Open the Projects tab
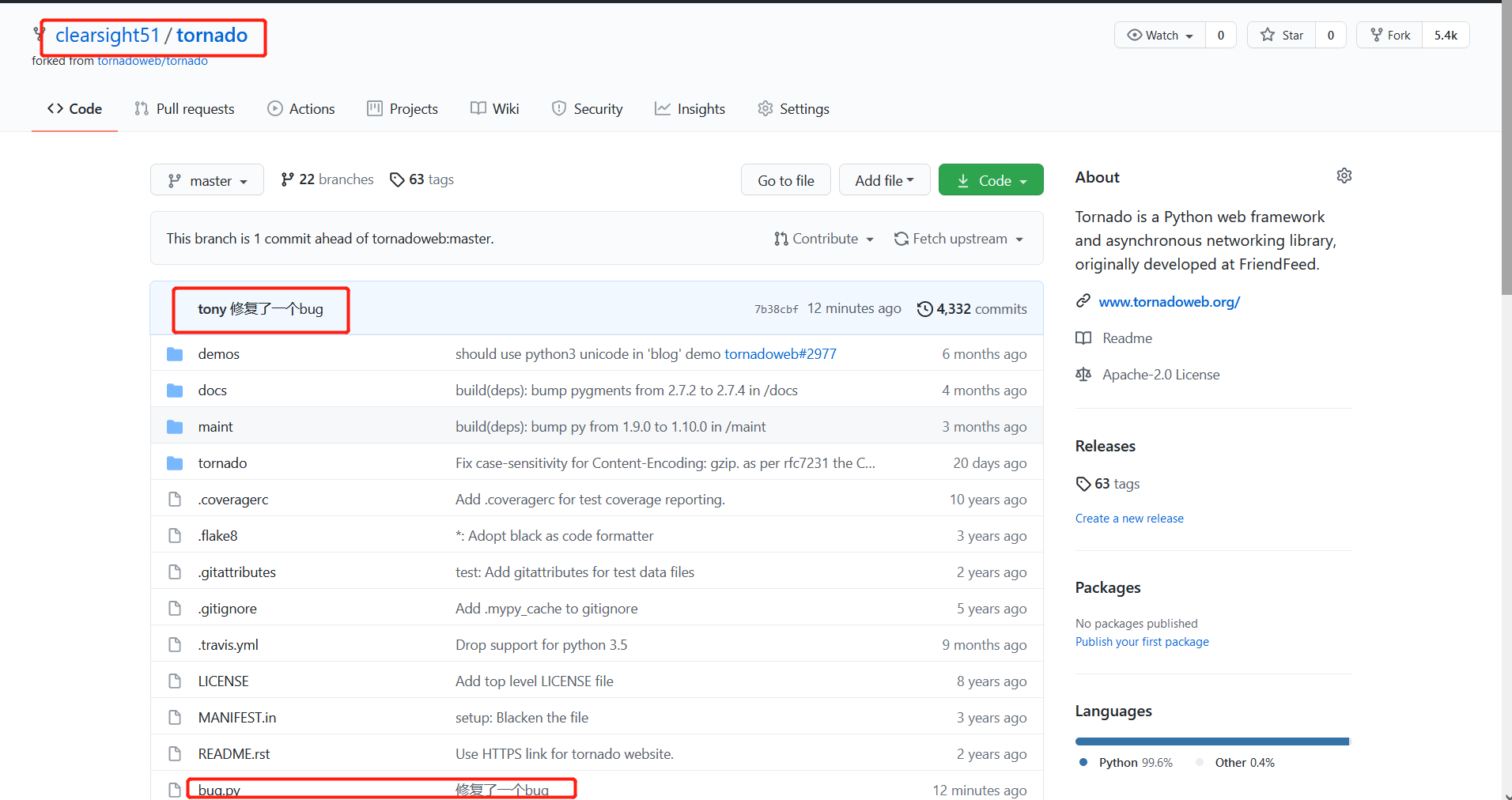1512x800 pixels. tap(403, 109)
